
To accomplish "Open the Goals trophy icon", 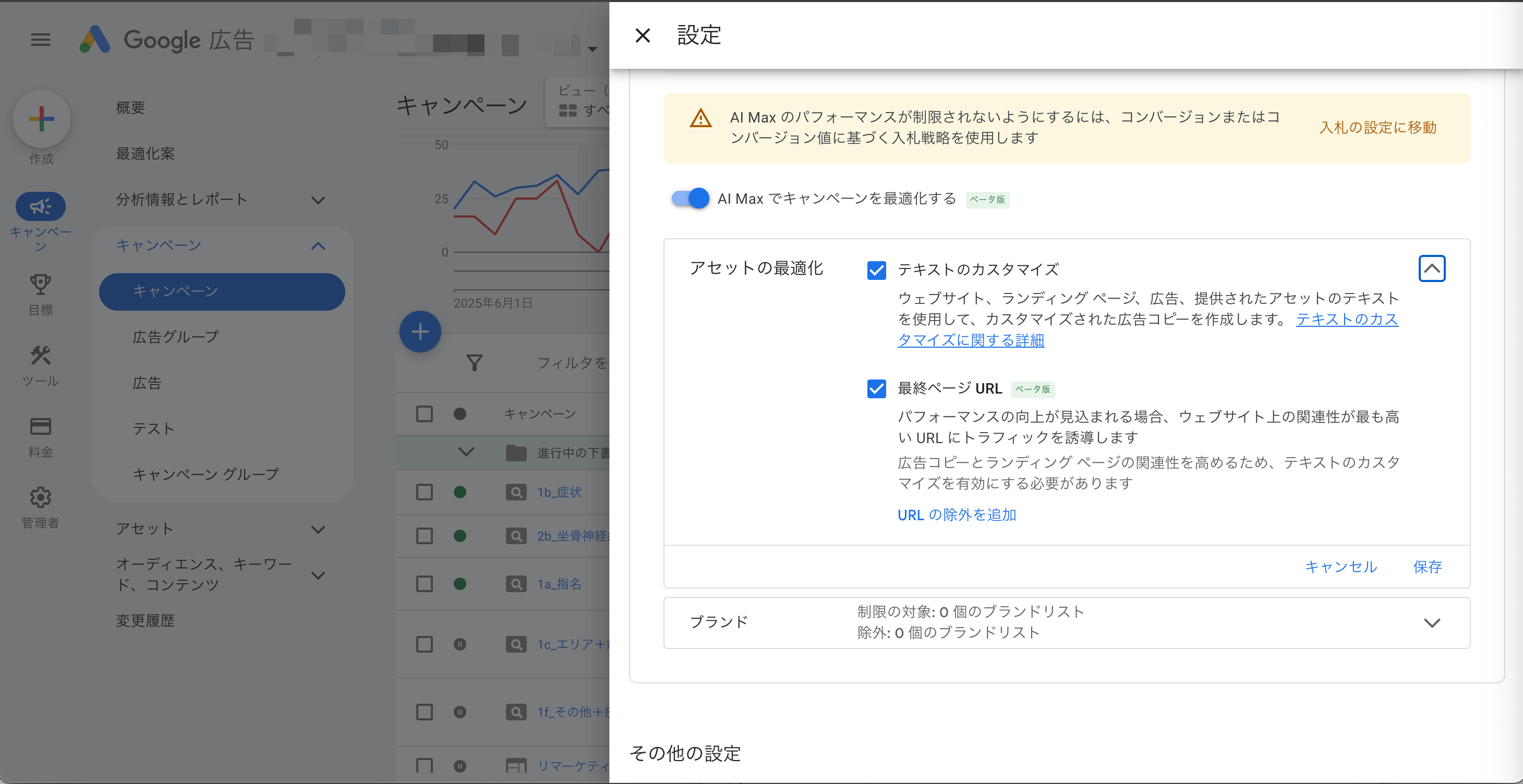I will point(40,285).
